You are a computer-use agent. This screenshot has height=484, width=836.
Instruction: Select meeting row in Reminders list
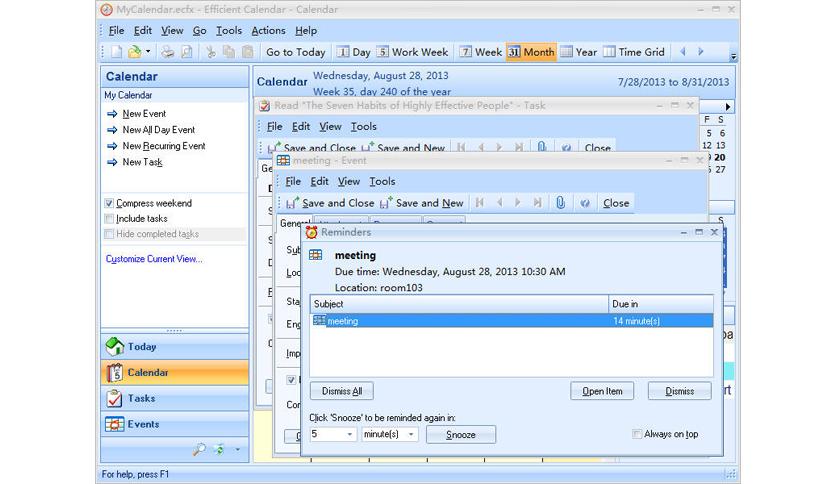tap(511, 321)
